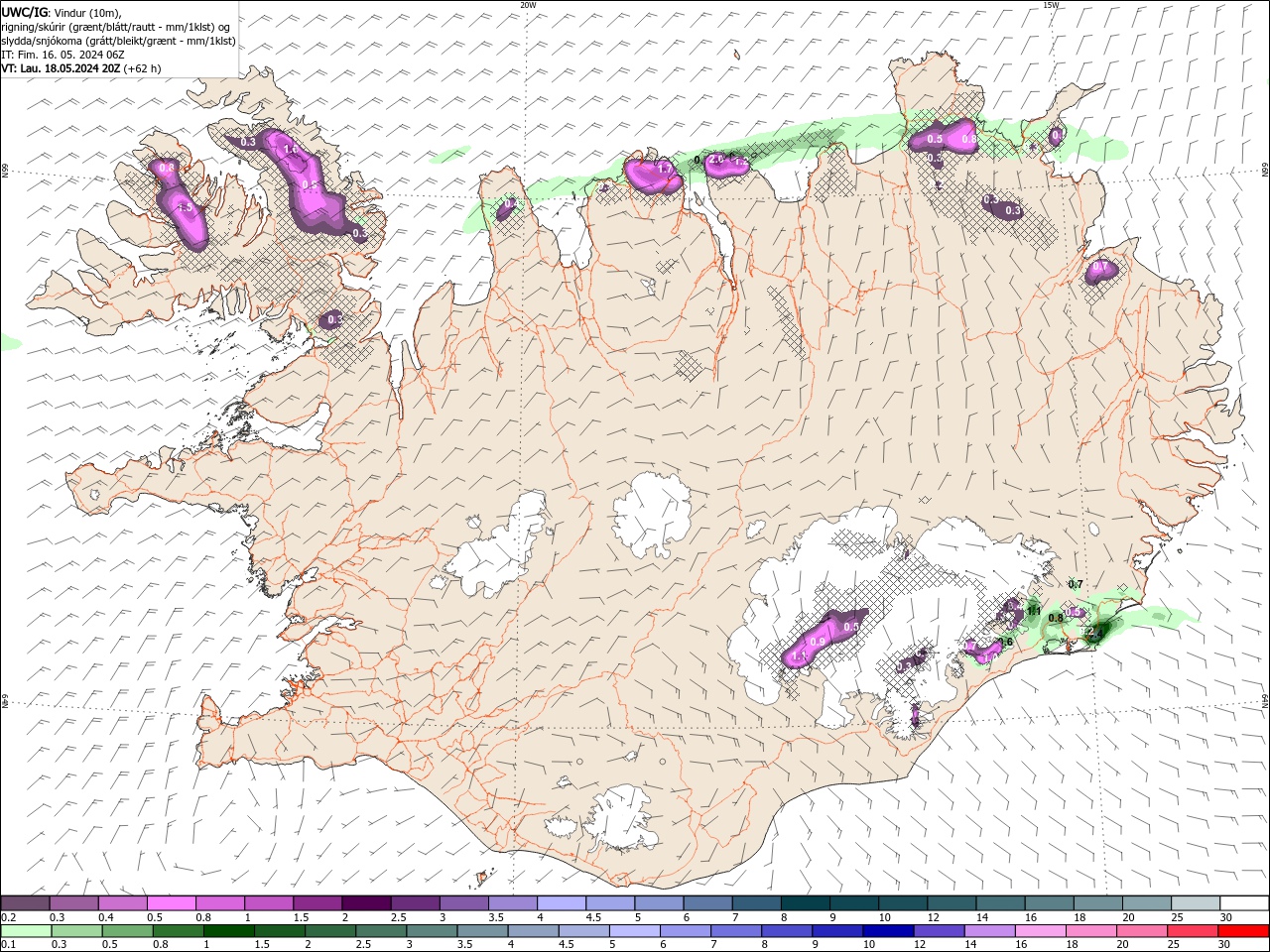Click the '1.5' snowfall value in the Westfjords
The width and height of the screenshot is (1270, 952).
coord(185,208)
